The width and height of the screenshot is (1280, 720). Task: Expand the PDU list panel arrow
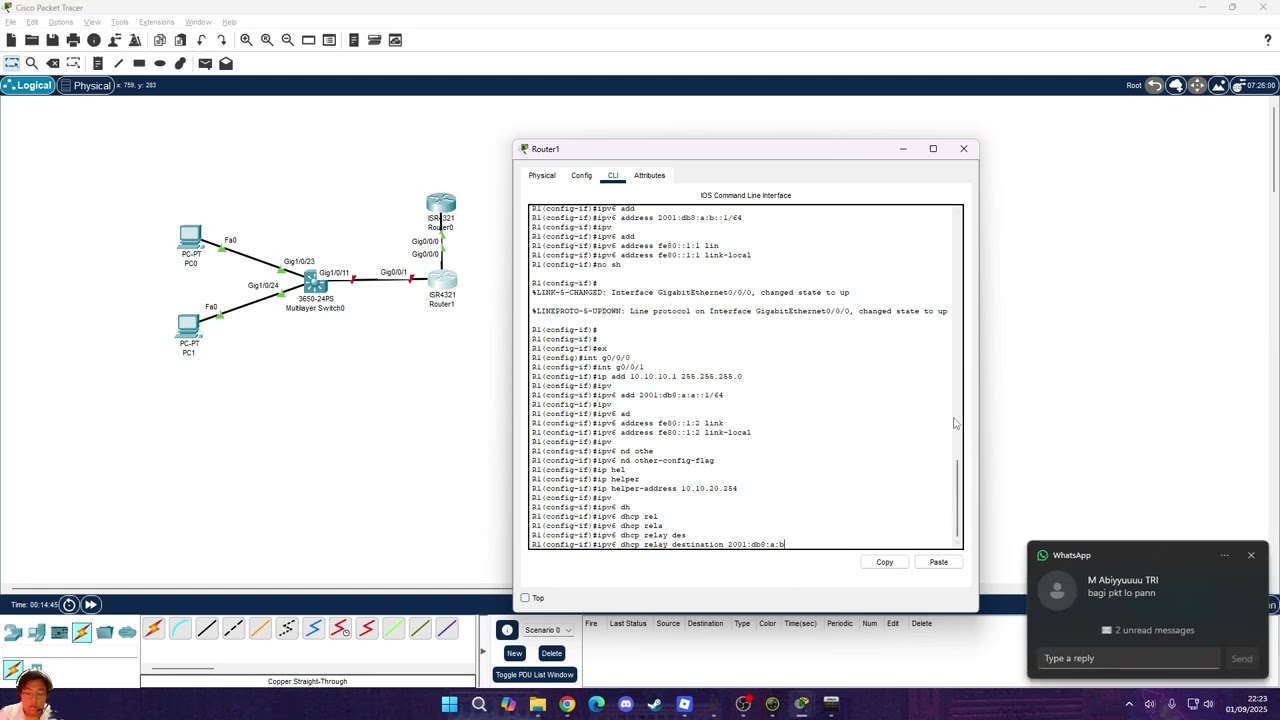pyautogui.click(x=482, y=651)
